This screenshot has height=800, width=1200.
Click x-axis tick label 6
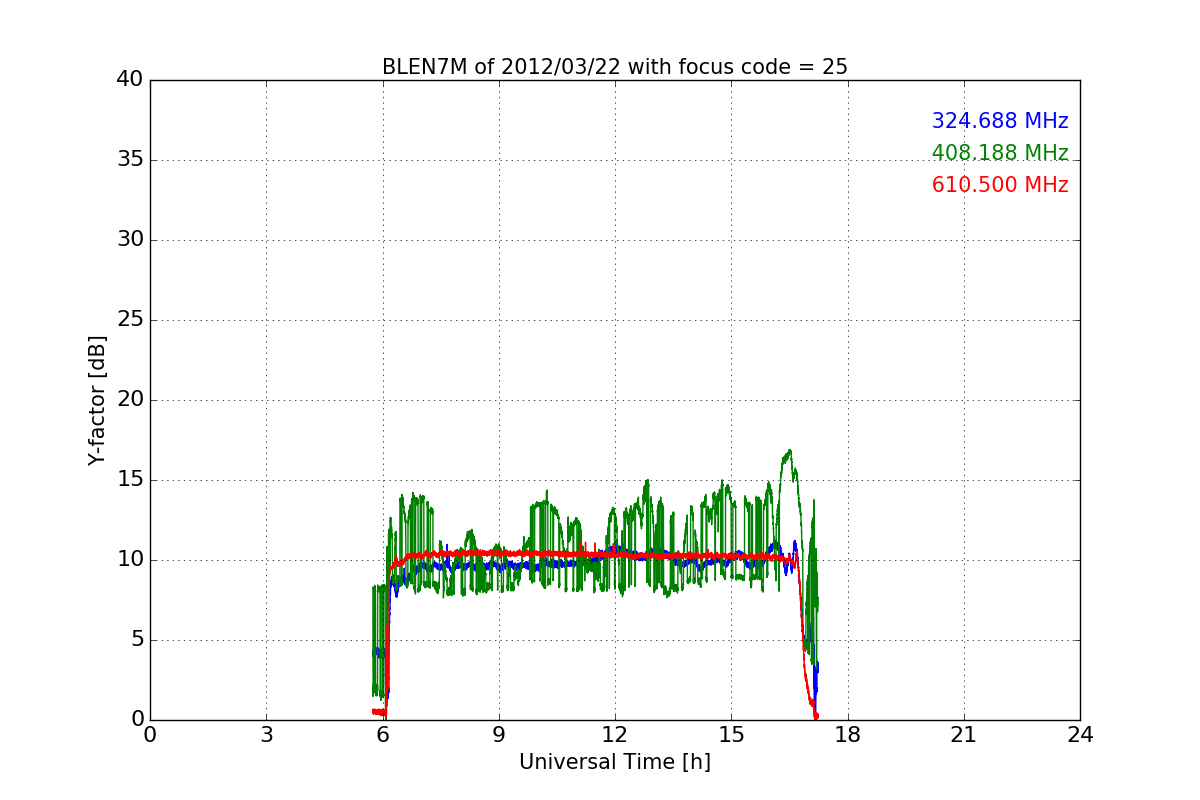pyautogui.click(x=382, y=735)
